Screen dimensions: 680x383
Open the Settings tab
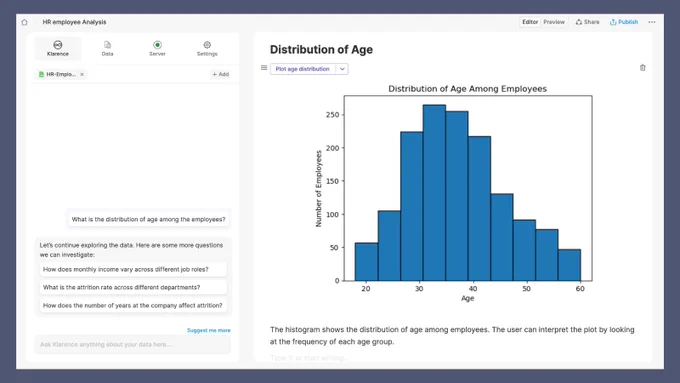(x=207, y=48)
